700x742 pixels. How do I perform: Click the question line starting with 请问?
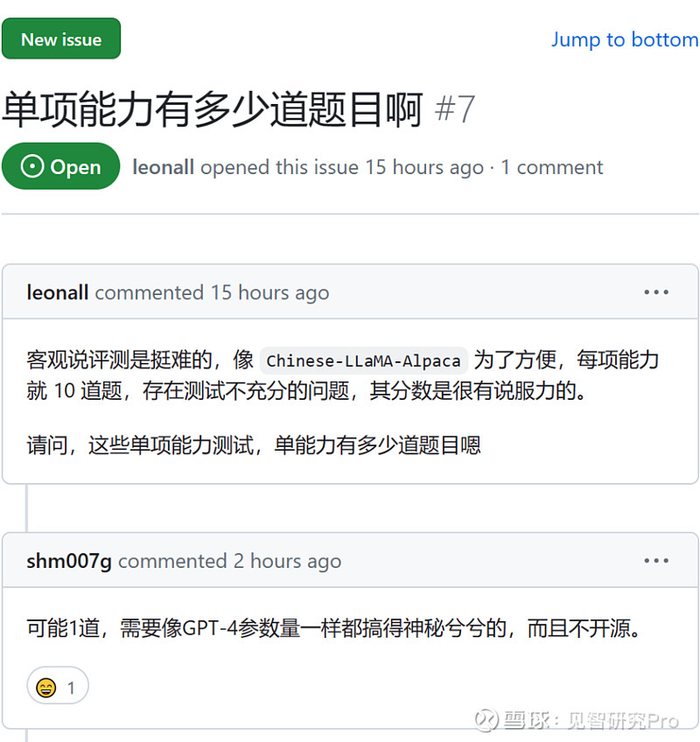coord(254,445)
